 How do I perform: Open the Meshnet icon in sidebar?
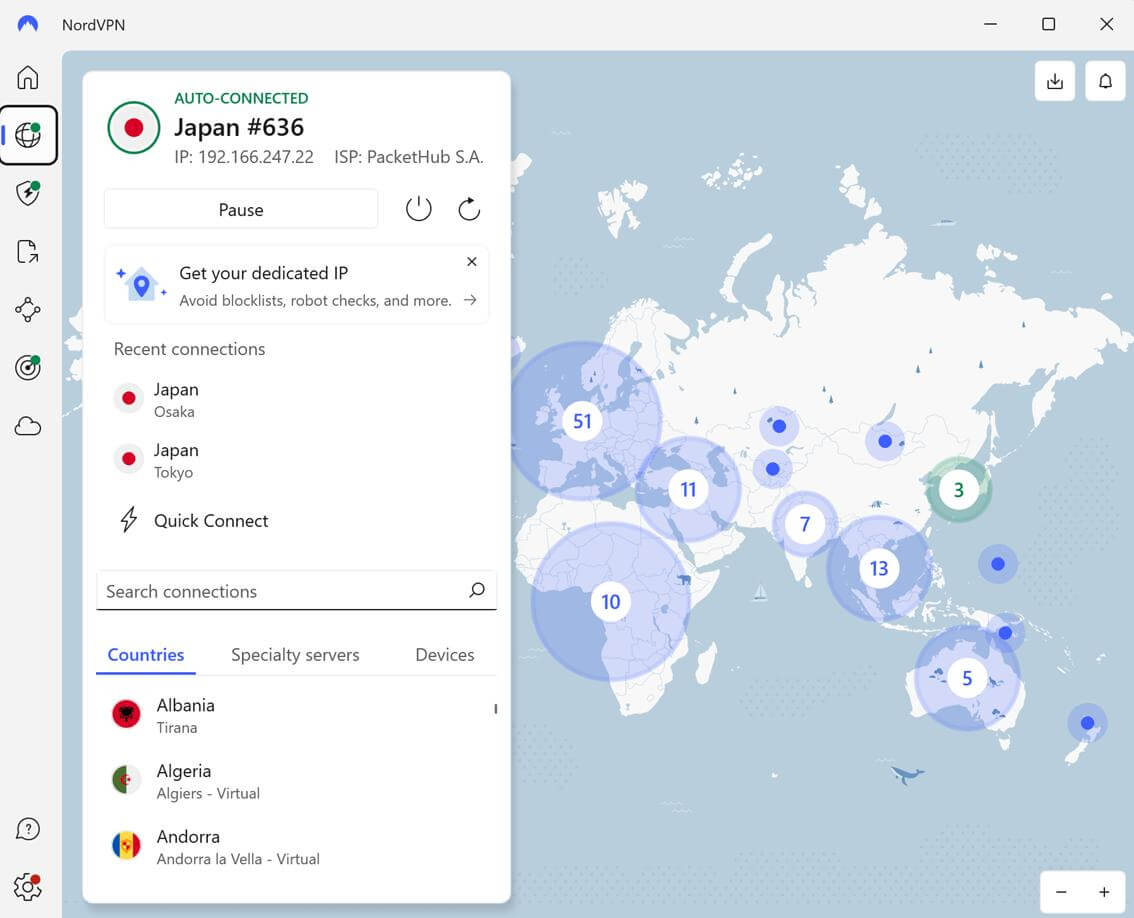pos(27,310)
